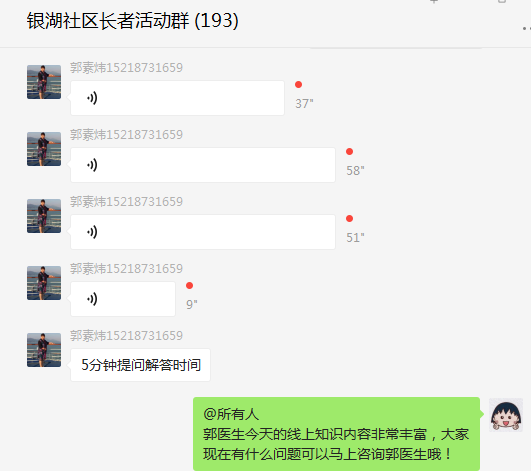Viewport: 531px width, 471px height.
Task: Open sender avatar next to the 37" voice message
Action: click(44, 82)
